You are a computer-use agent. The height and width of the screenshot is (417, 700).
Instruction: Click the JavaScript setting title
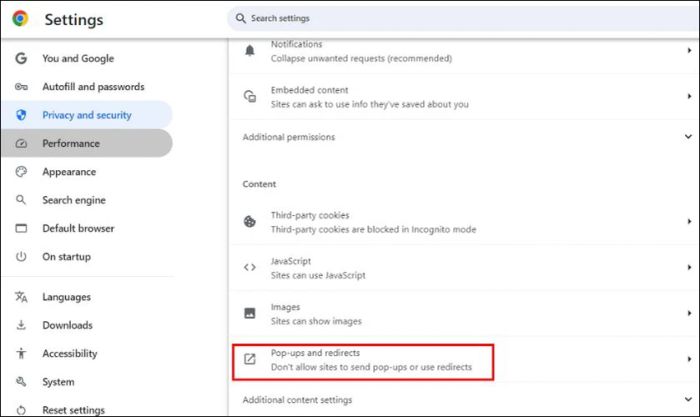[x=291, y=261]
